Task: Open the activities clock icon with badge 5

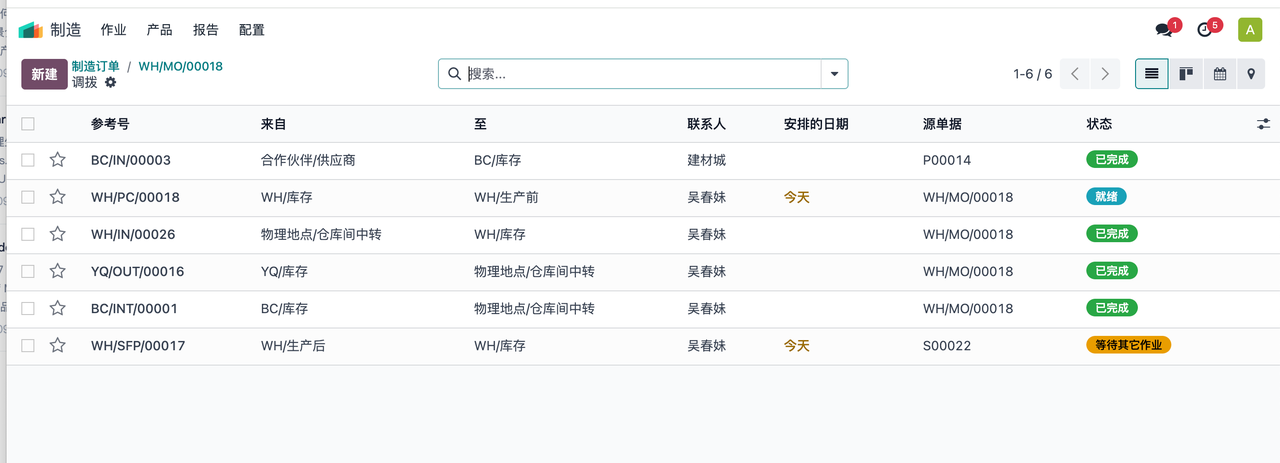Action: (1205, 30)
